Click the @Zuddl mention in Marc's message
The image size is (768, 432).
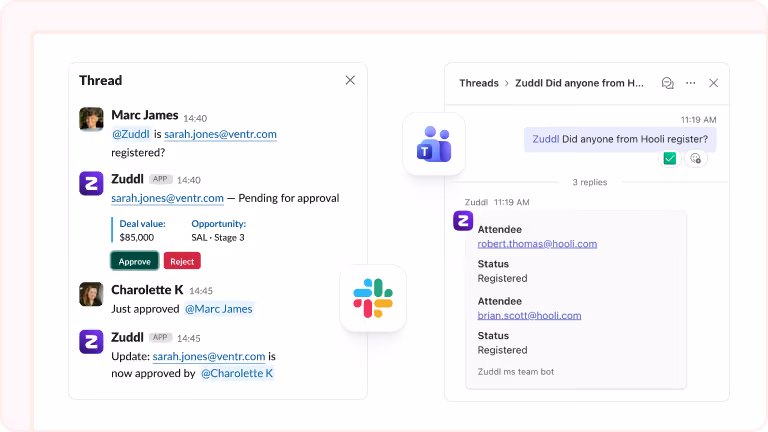pyautogui.click(x=131, y=134)
